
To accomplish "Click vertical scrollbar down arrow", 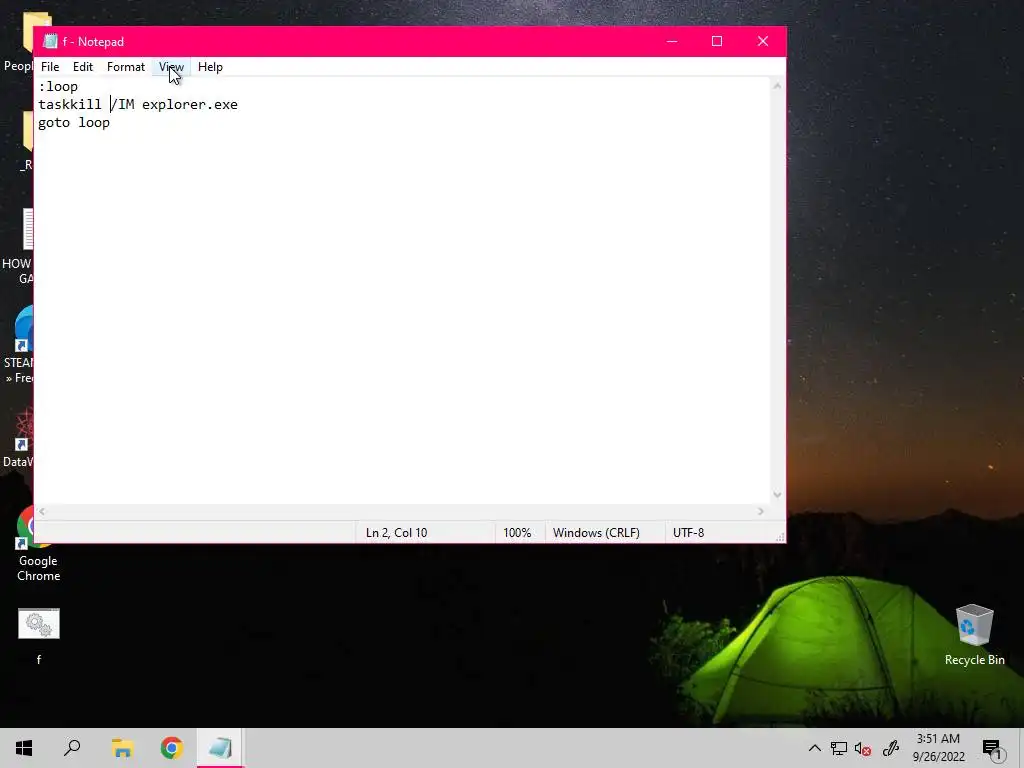I will click(x=777, y=495).
